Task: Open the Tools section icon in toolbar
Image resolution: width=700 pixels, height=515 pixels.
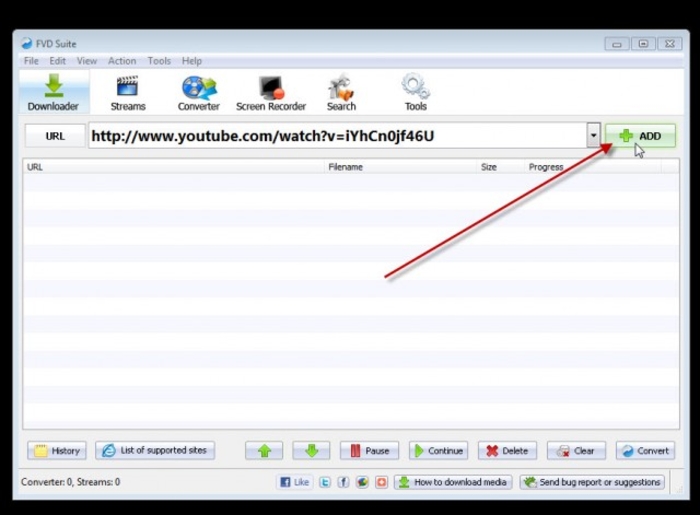Action: [416, 93]
